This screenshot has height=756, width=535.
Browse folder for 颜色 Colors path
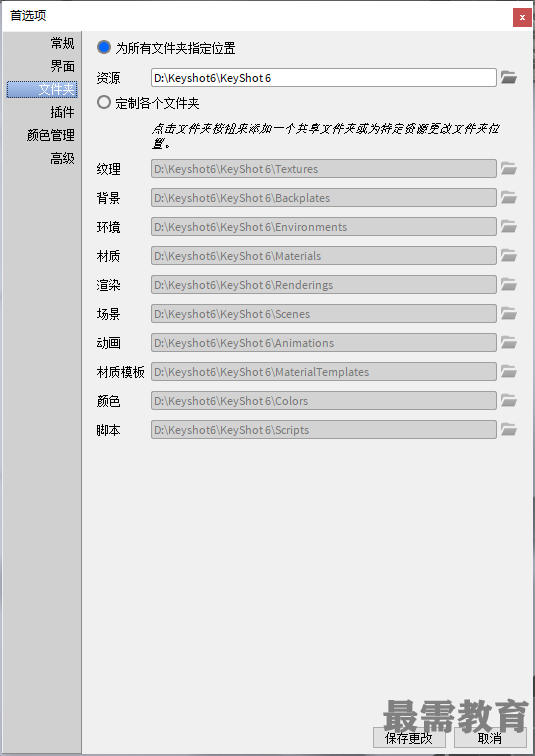click(508, 401)
